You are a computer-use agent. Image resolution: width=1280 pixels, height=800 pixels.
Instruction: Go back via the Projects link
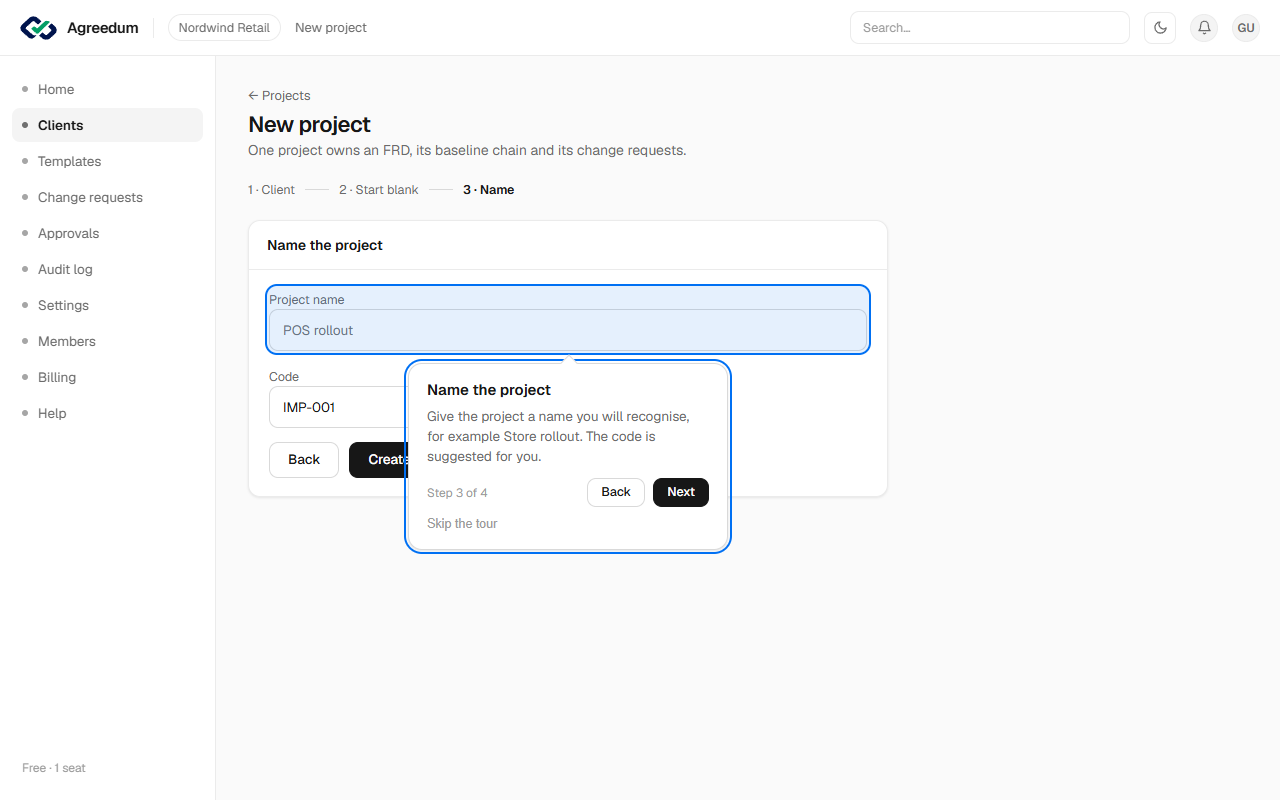click(x=279, y=95)
